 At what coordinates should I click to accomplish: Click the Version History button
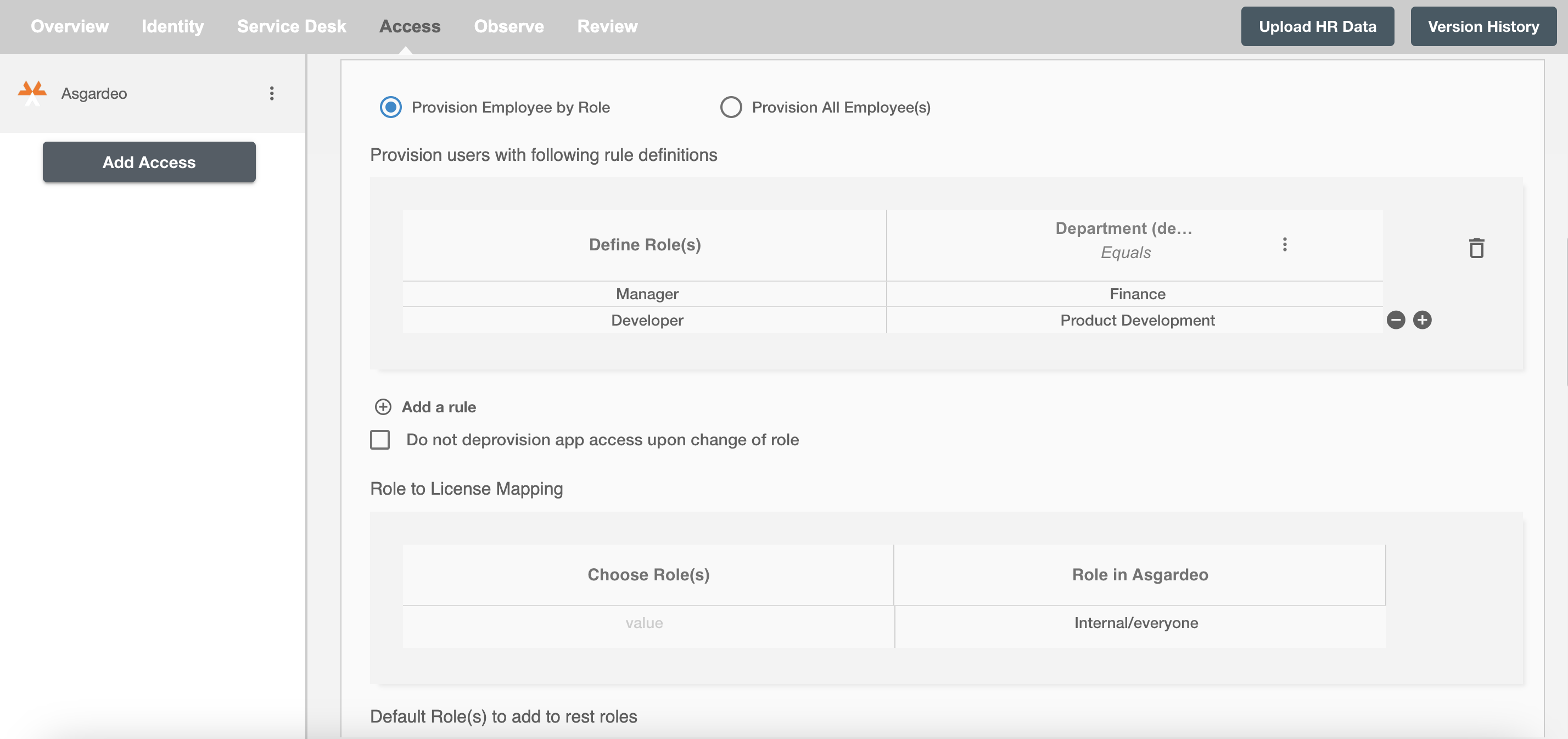[1483, 26]
